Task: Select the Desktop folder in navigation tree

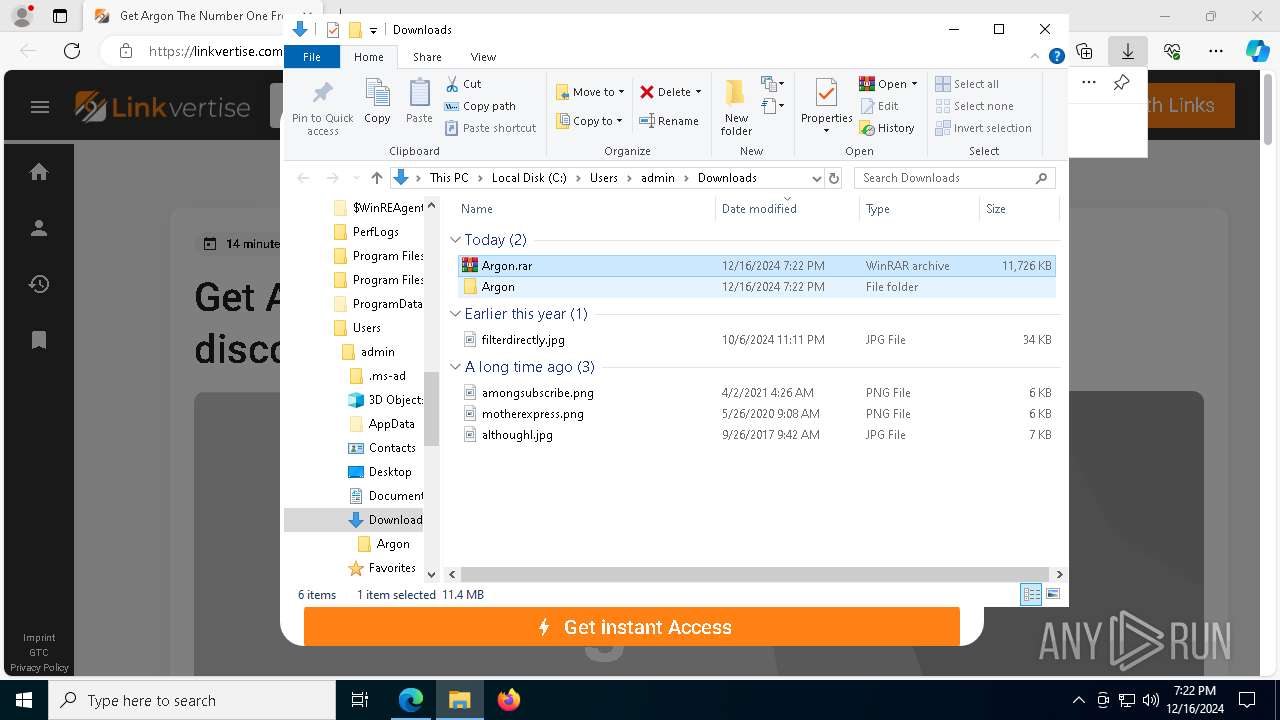Action: coord(390,472)
